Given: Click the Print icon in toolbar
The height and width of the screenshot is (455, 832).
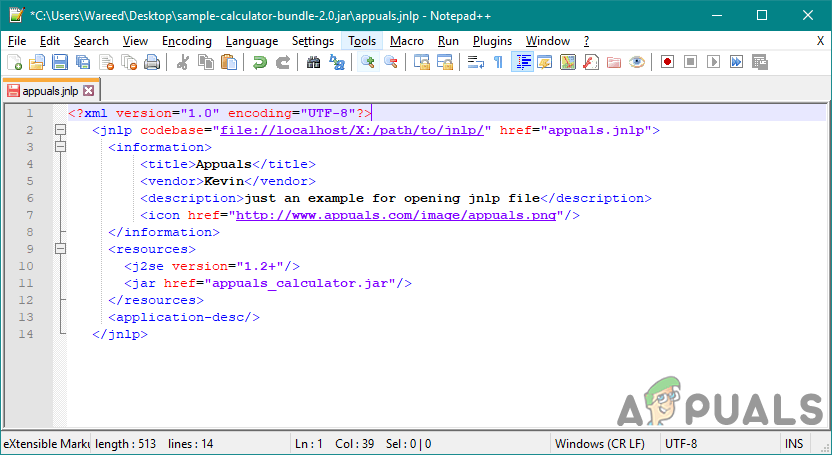Looking at the screenshot, I should coord(152,62).
